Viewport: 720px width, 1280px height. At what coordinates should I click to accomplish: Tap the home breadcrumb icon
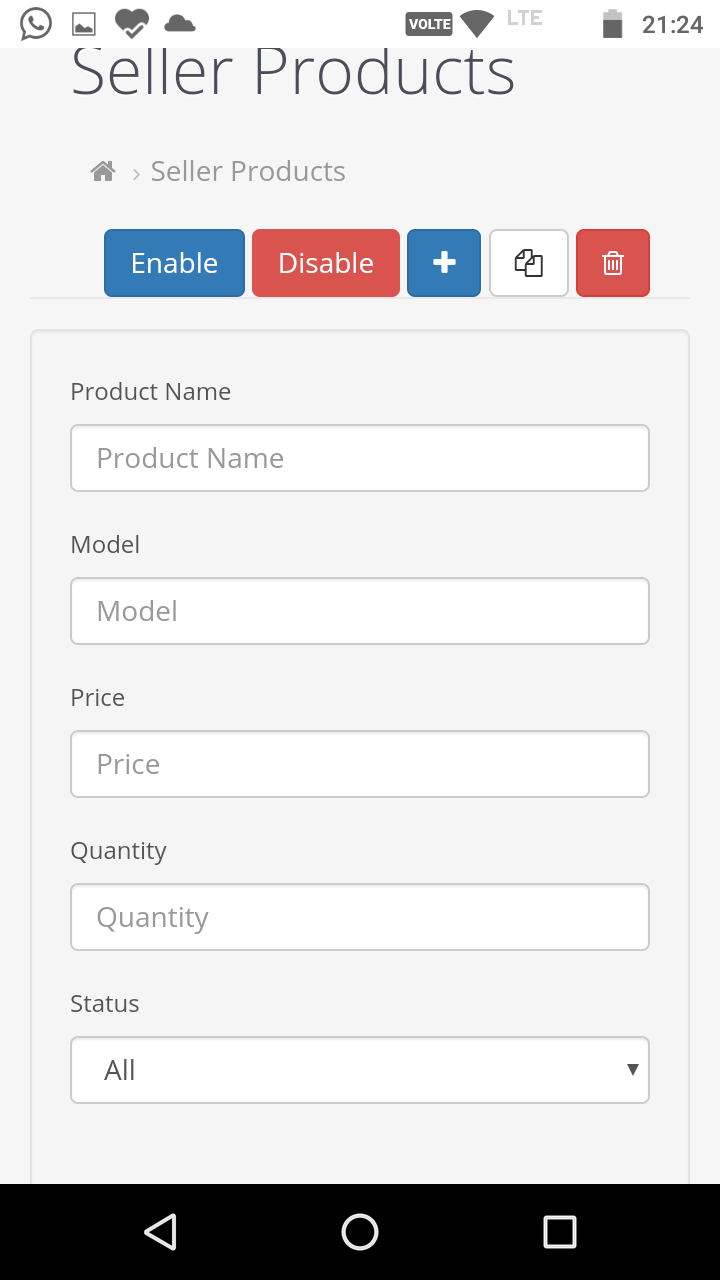click(103, 172)
